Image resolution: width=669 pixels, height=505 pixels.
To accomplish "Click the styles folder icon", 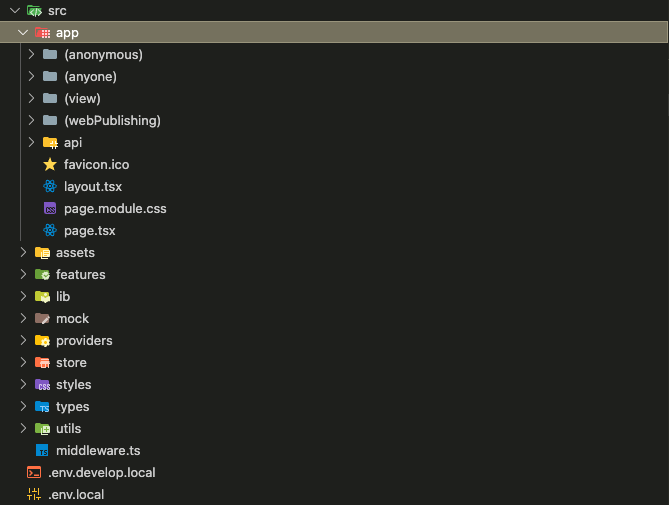I will [42, 384].
